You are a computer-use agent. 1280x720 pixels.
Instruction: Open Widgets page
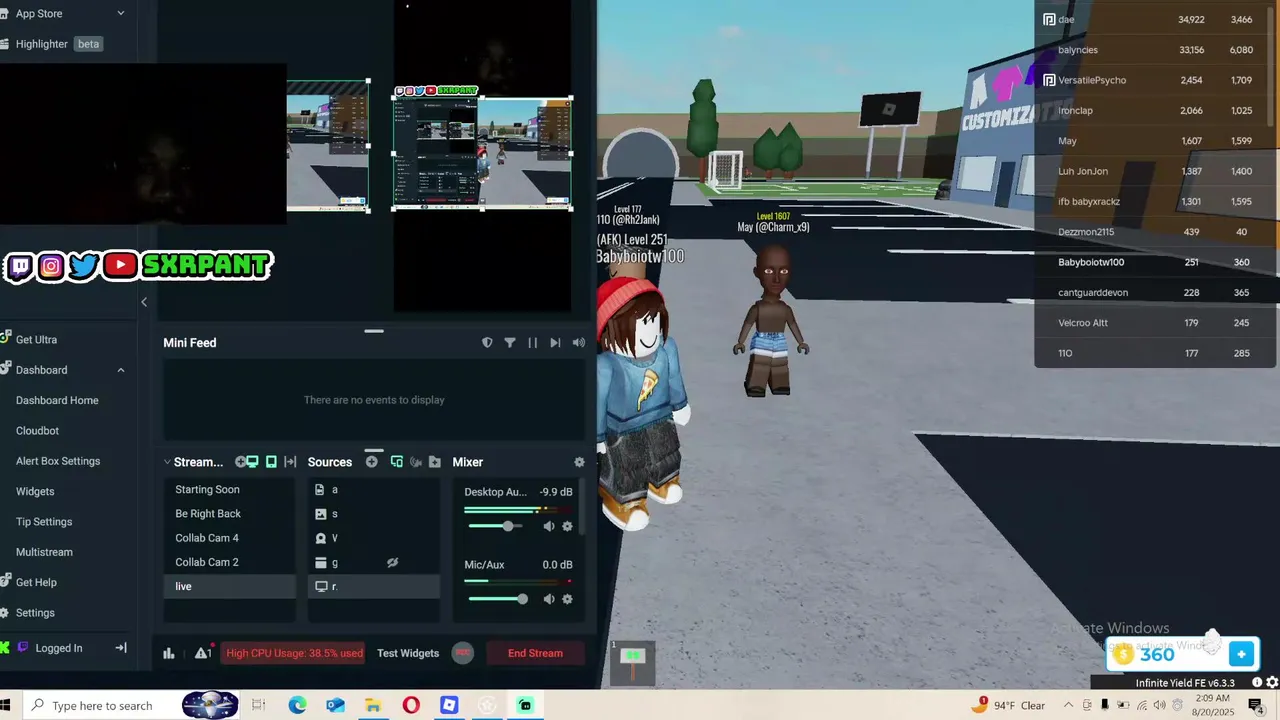pos(35,492)
